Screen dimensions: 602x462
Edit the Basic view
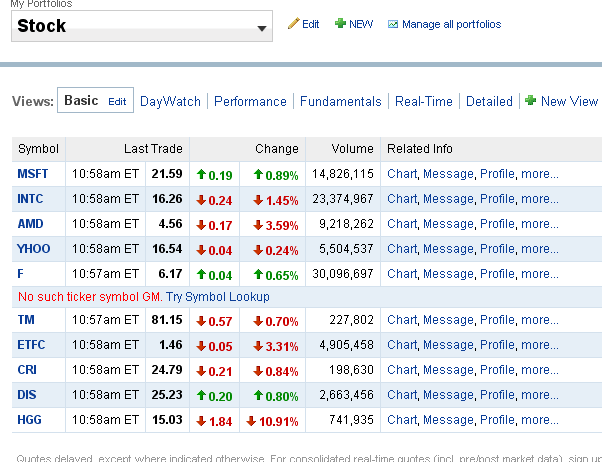[x=117, y=101]
